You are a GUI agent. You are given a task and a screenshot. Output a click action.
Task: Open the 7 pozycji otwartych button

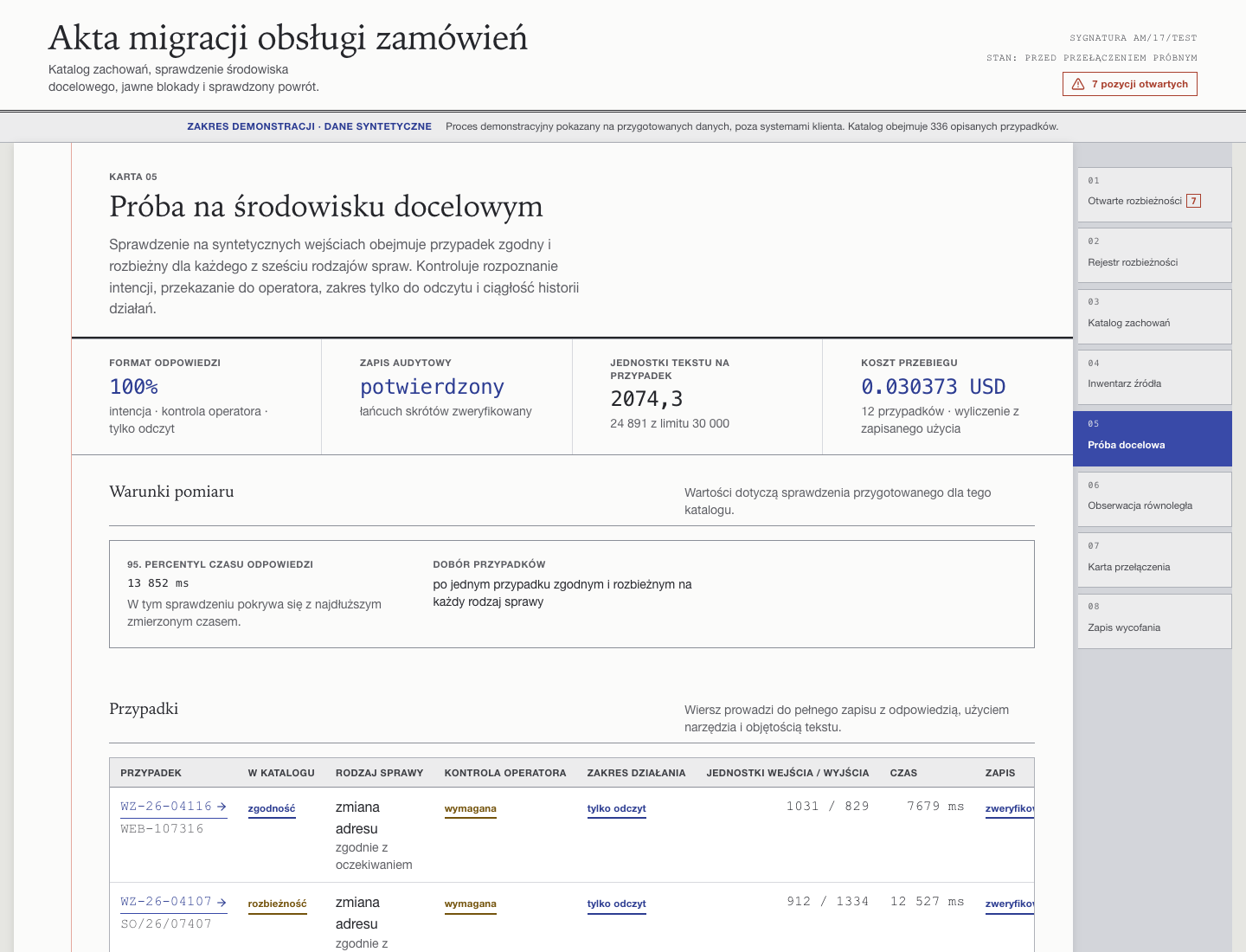point(1130,84)
